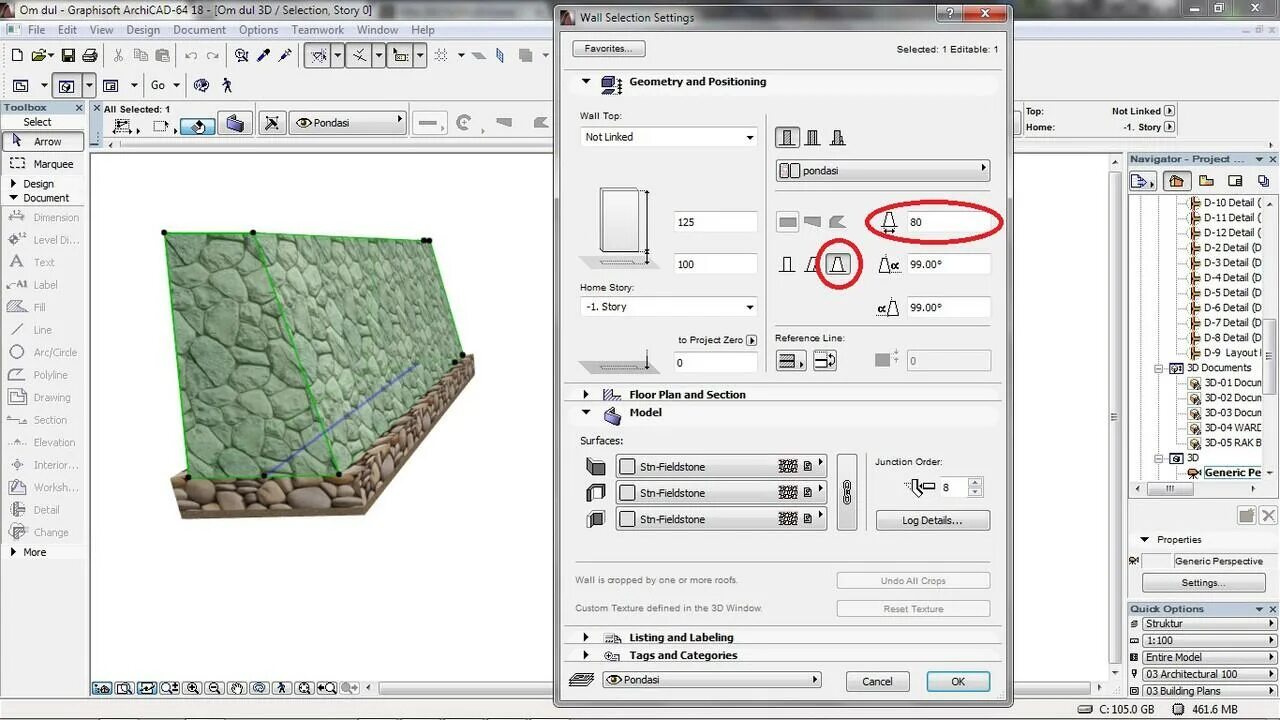The width and height of the screenshot is (1280, 720).
Task: Open the Design menu
Action: [x=143, y=30]
